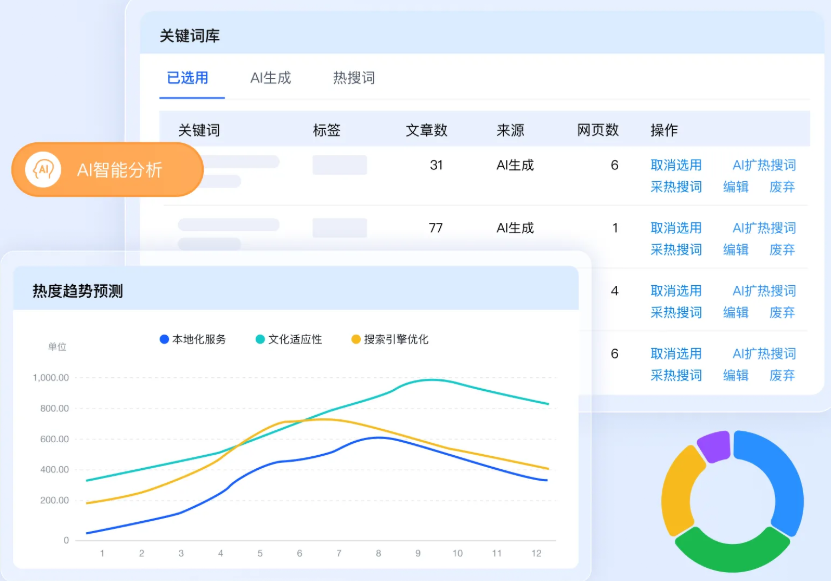This screenshot has width=831, height=581.
Task: Click the yellow 搜索引擎优化 legend dot
Action: pyautogui.click(x=356, y=340)
